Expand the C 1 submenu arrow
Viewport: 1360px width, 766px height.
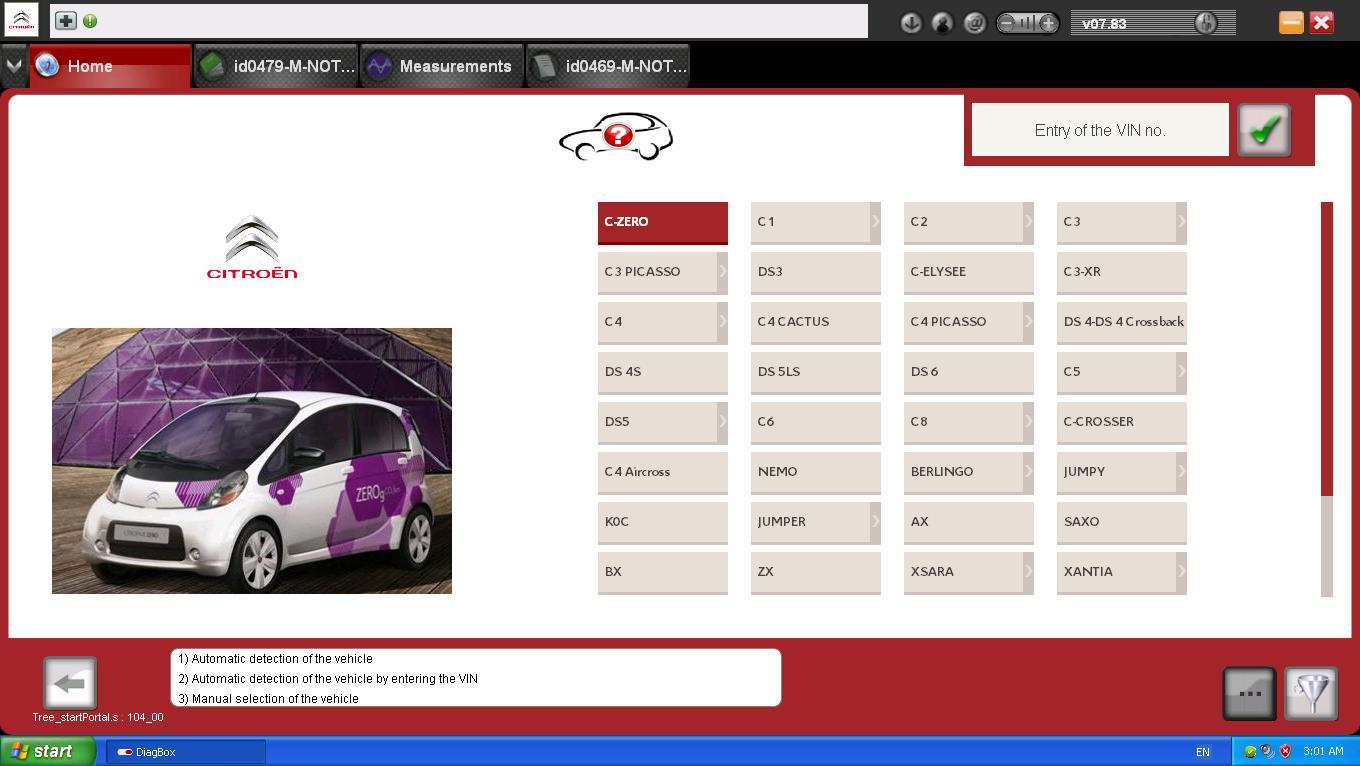(876, 222)
